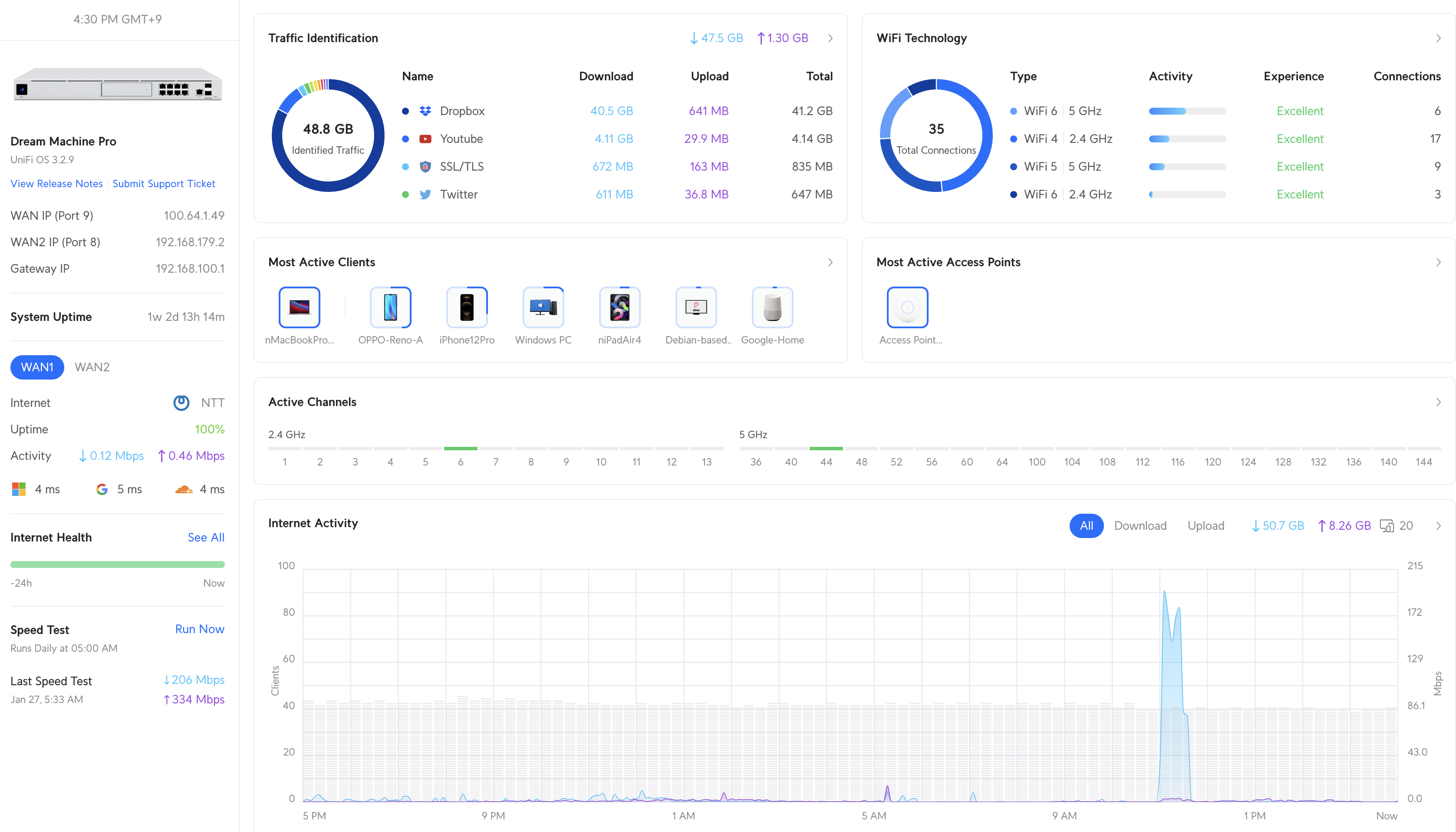The height and width of the screenshot is (832, 1456).
Task: Show only Download in Internet Activity
Action: tap(1140, 525)
